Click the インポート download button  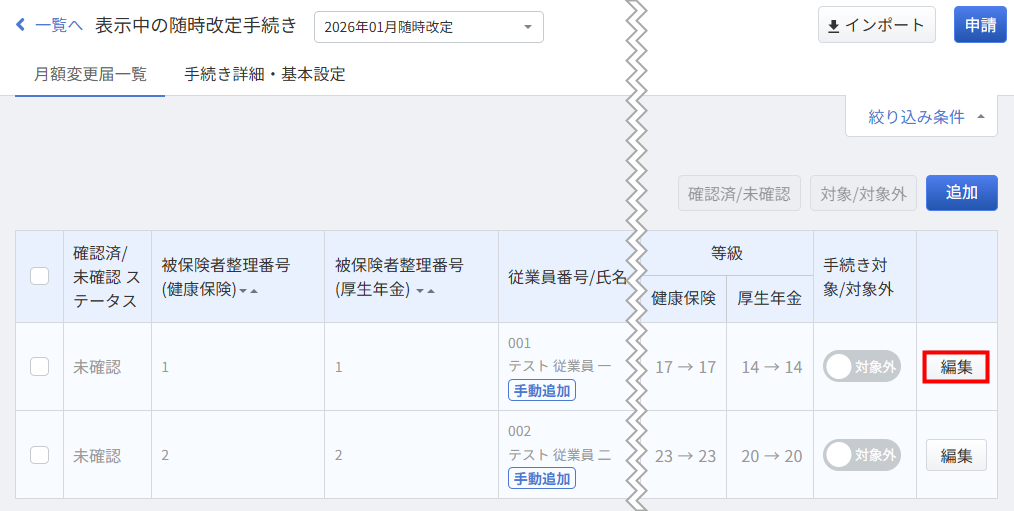coord(876,26)
